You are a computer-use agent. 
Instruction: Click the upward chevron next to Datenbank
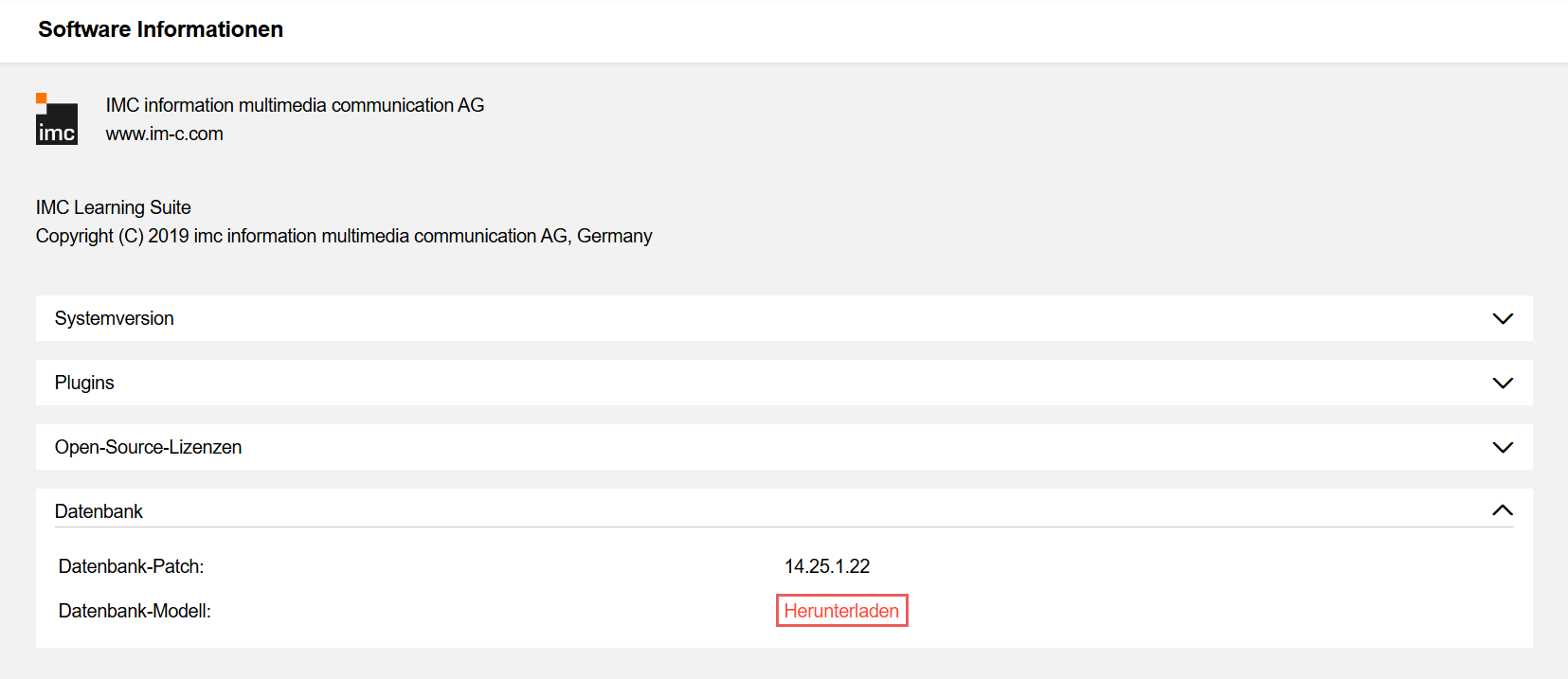click(x=1502, y=509)
